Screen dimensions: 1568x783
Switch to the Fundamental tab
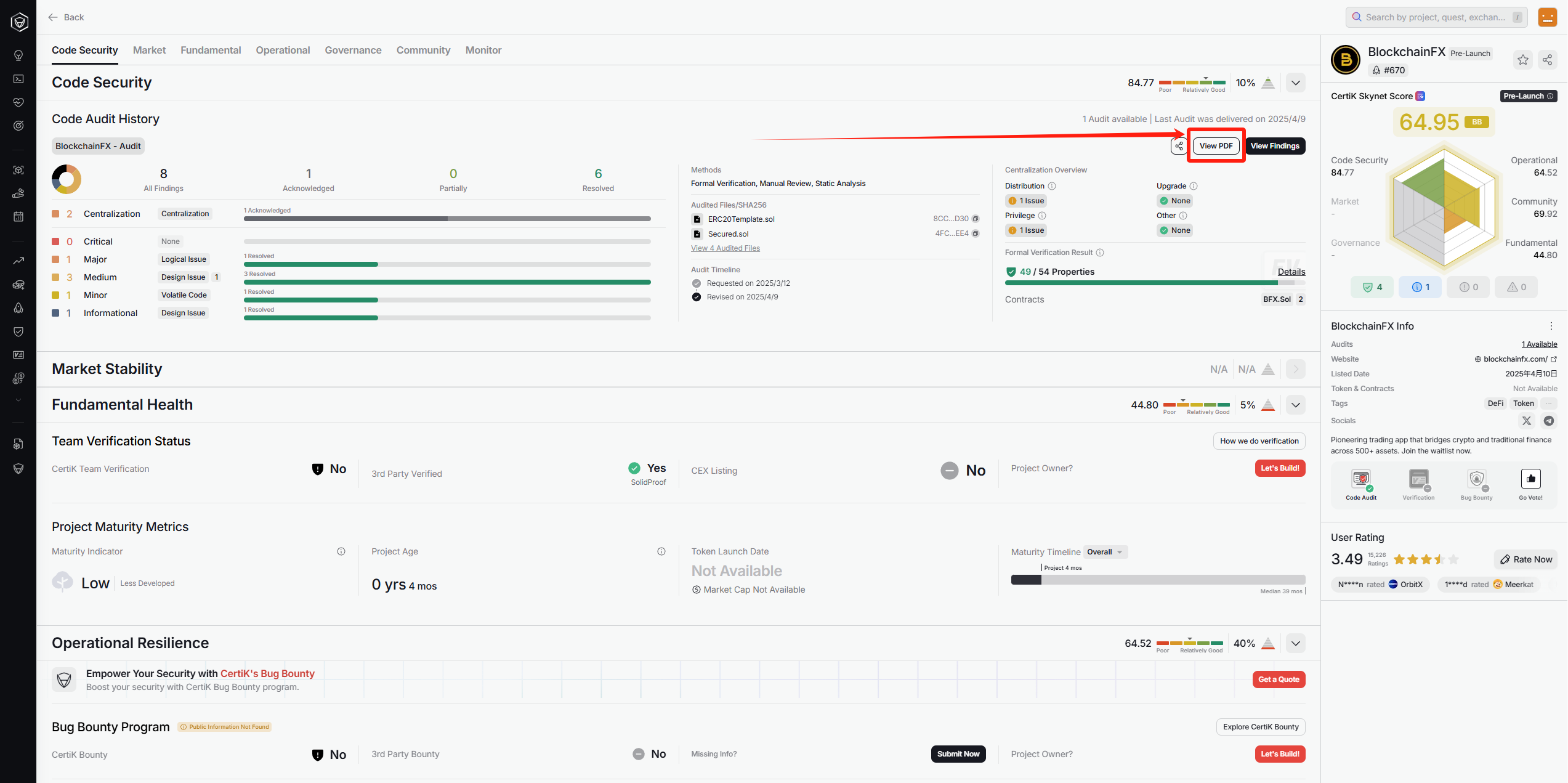211,50
